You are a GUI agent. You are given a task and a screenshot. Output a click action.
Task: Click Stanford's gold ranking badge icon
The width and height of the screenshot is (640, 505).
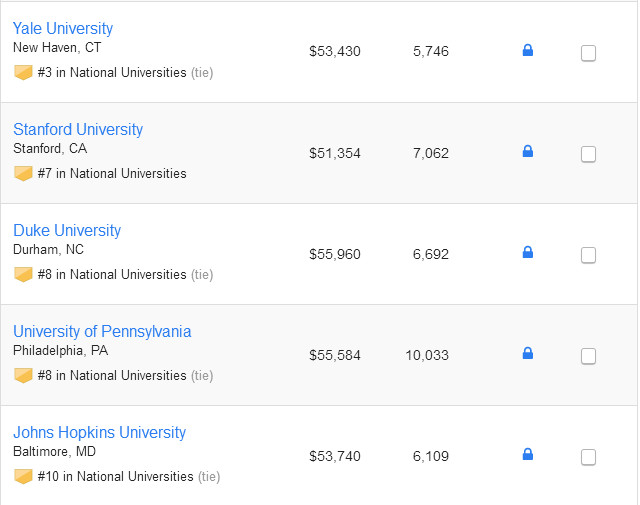[x=23, y=173]
